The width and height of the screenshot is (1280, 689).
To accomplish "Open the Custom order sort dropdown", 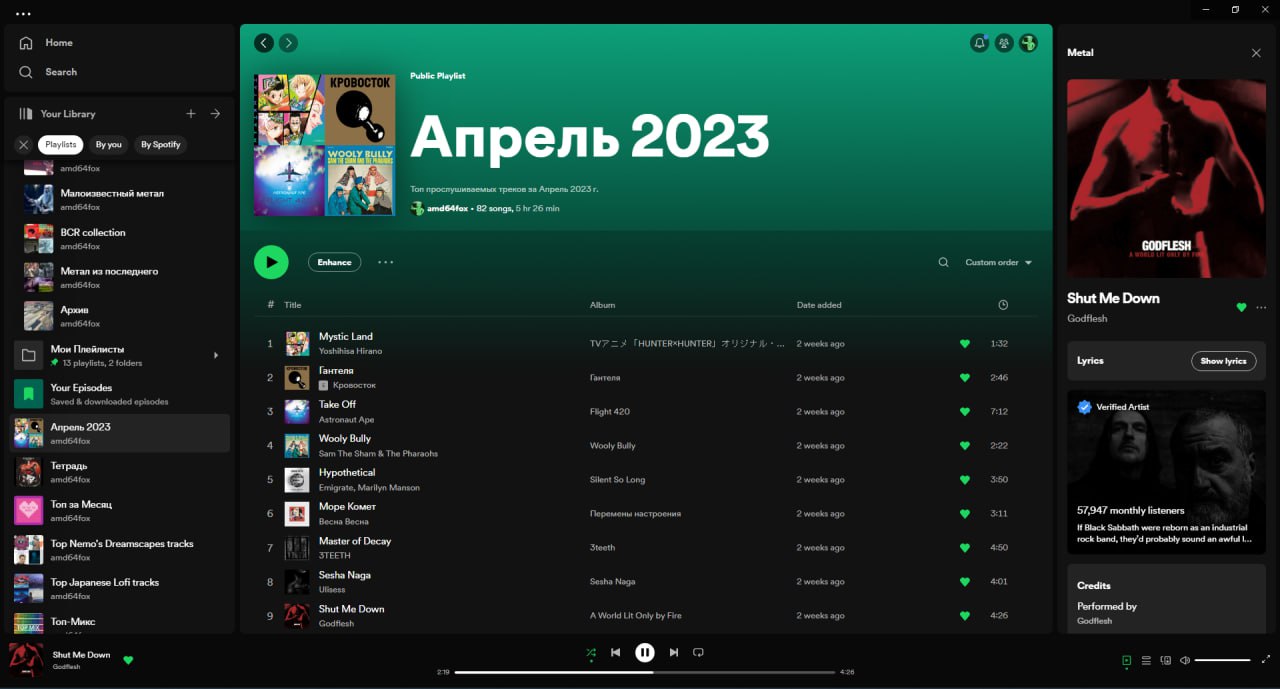I will coord(998,263).
